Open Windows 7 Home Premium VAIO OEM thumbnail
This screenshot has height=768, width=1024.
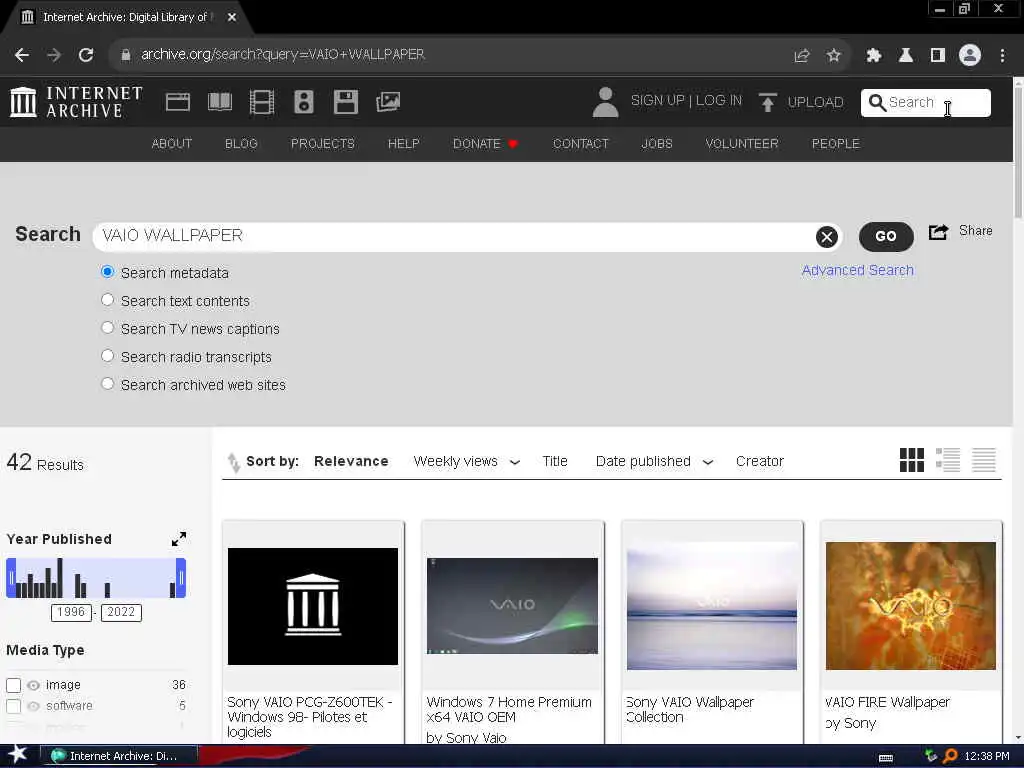pyautogui.click(x=512, y=606)
